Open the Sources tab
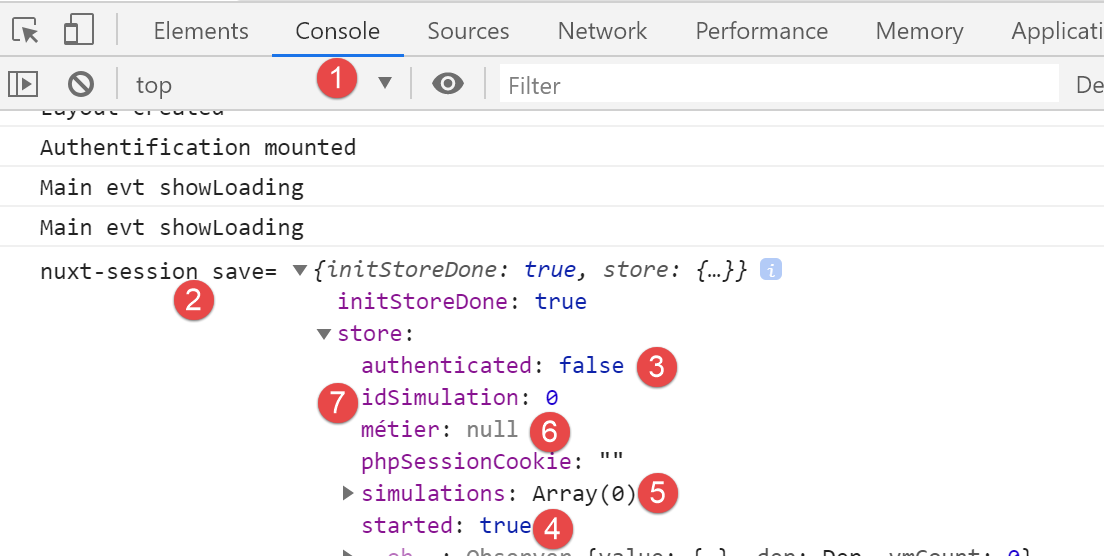The height and width of the screenshot is (556, 1104). 468,31
